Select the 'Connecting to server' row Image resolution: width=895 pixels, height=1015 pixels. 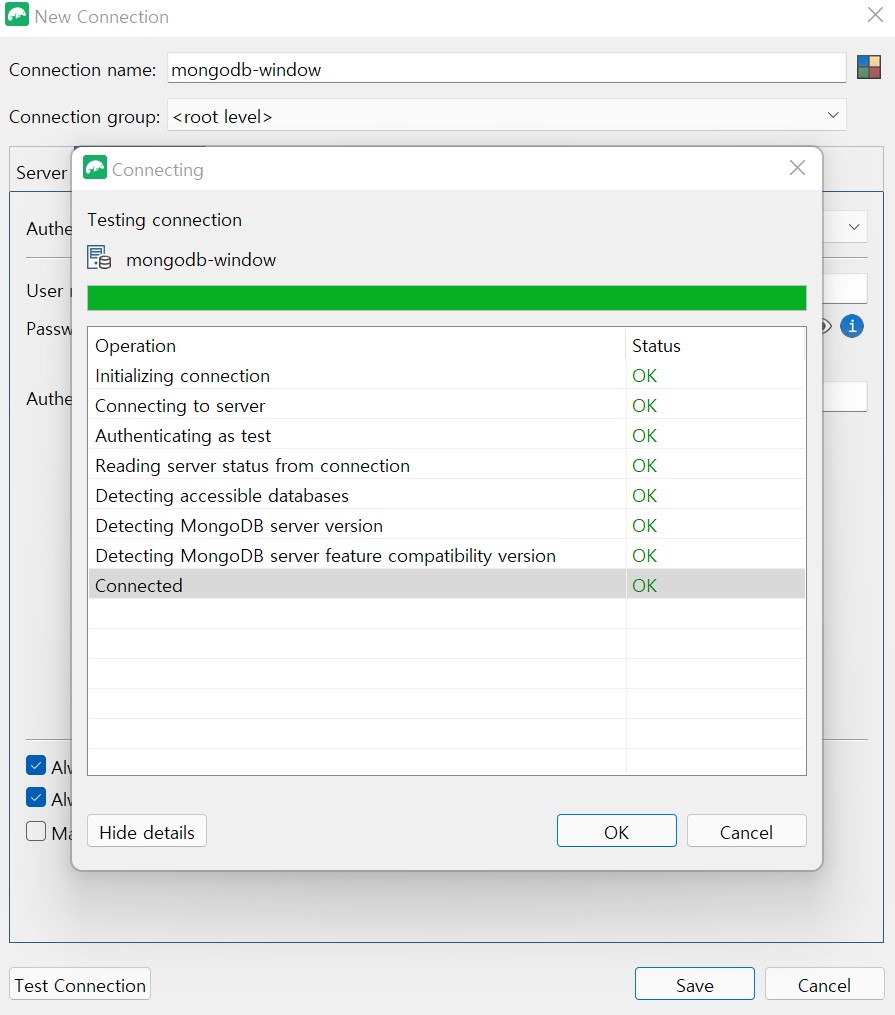(447, 405)
